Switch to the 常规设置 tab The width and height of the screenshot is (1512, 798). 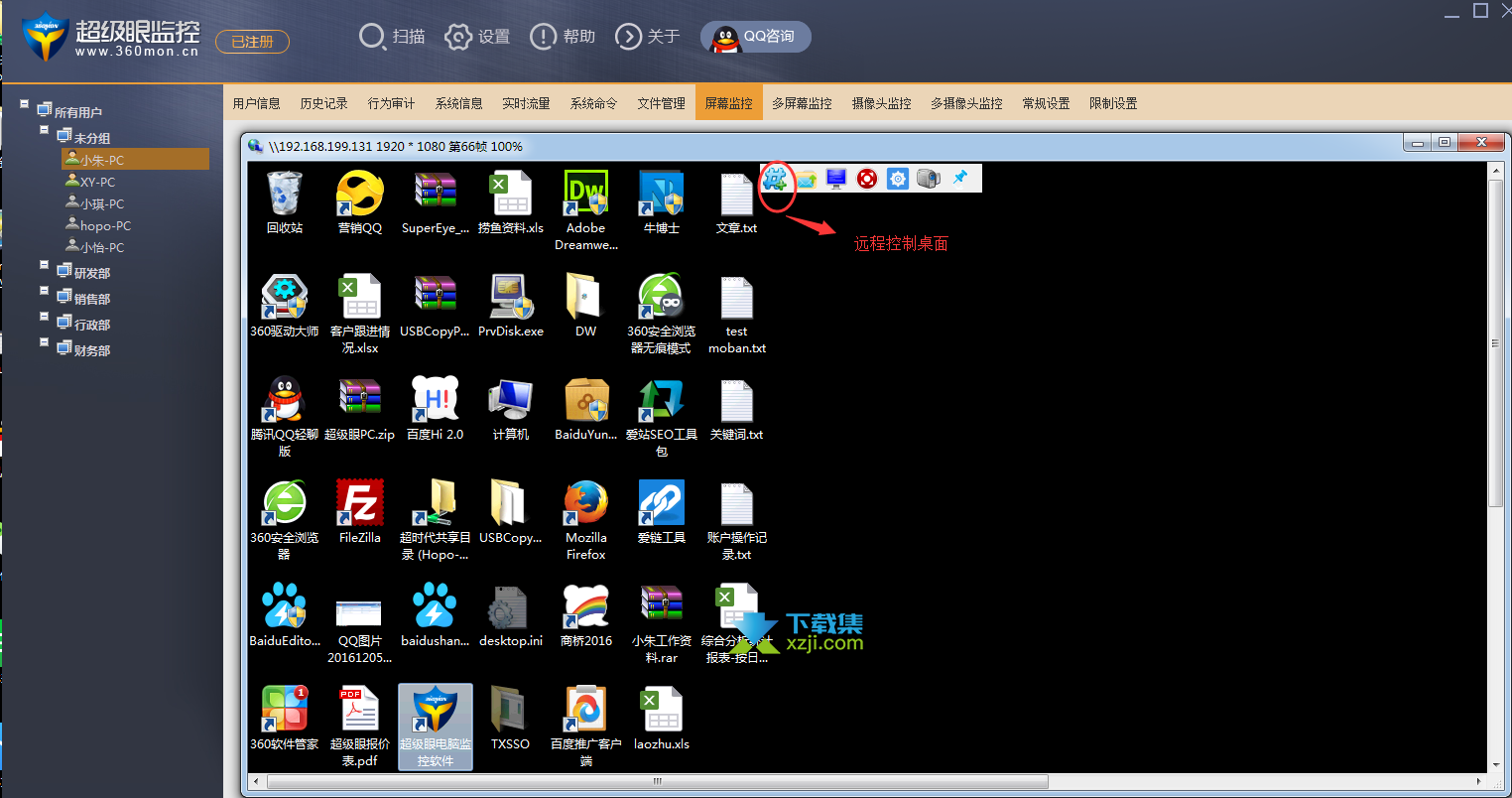pos(1046,103)
